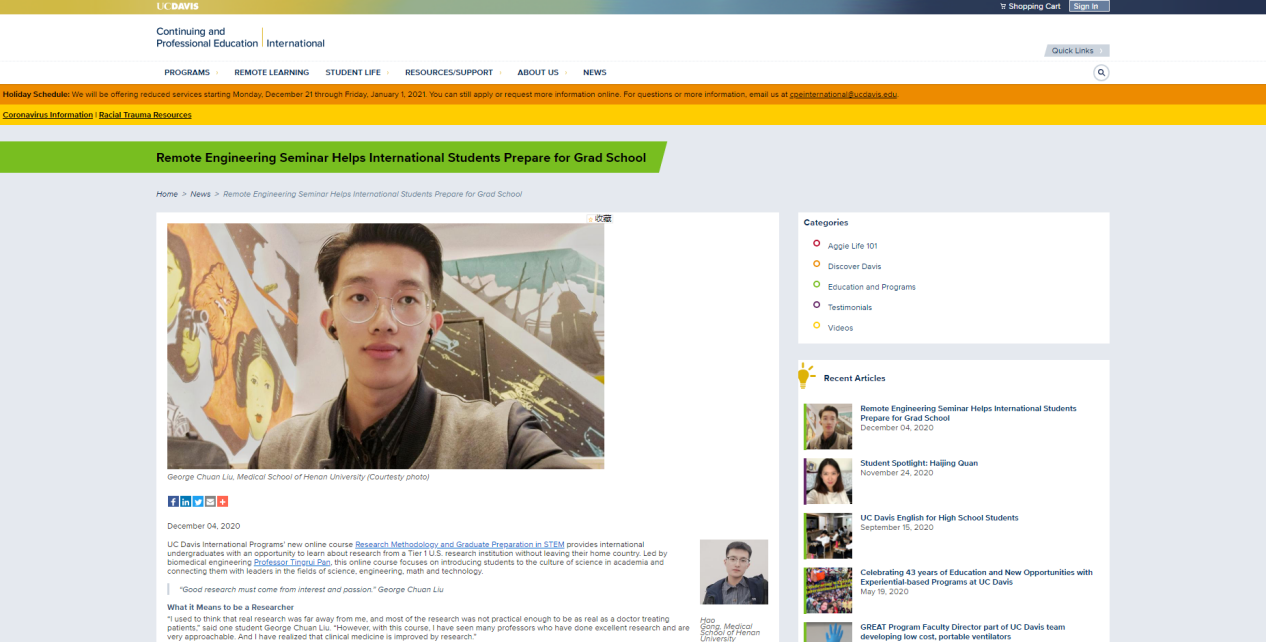This screenshot has height=642, width=1266.
Task: Open the Shopping Cart
Action: coord(1030,6)
